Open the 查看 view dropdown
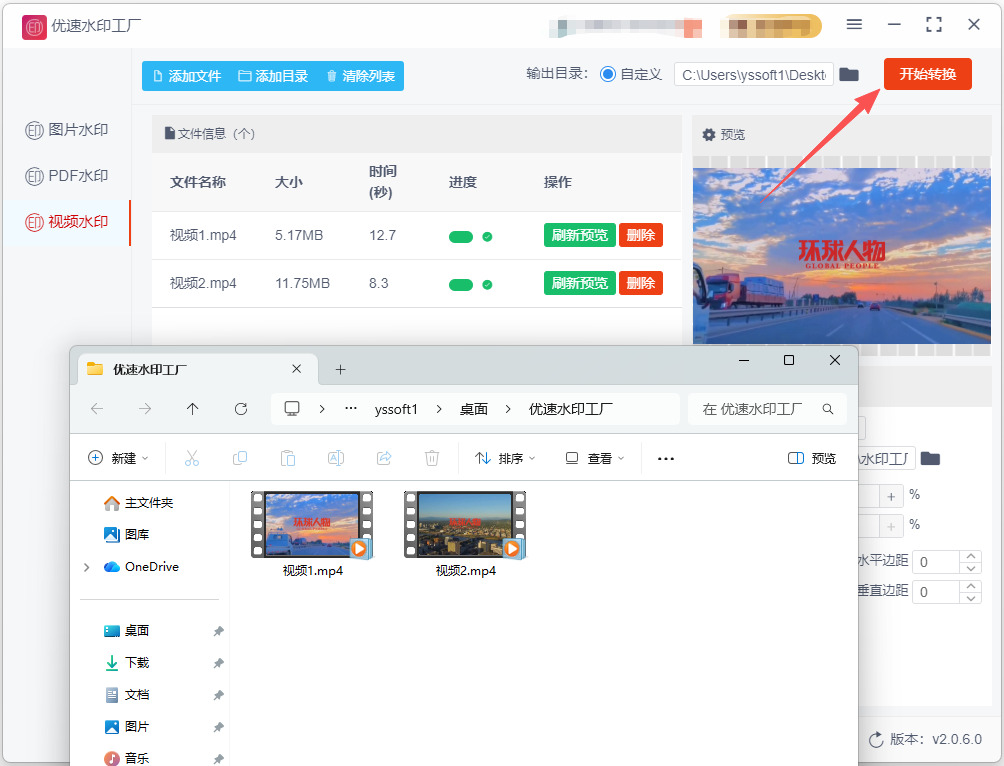This screenshot has width=1004, height=766. coord(594,458)
